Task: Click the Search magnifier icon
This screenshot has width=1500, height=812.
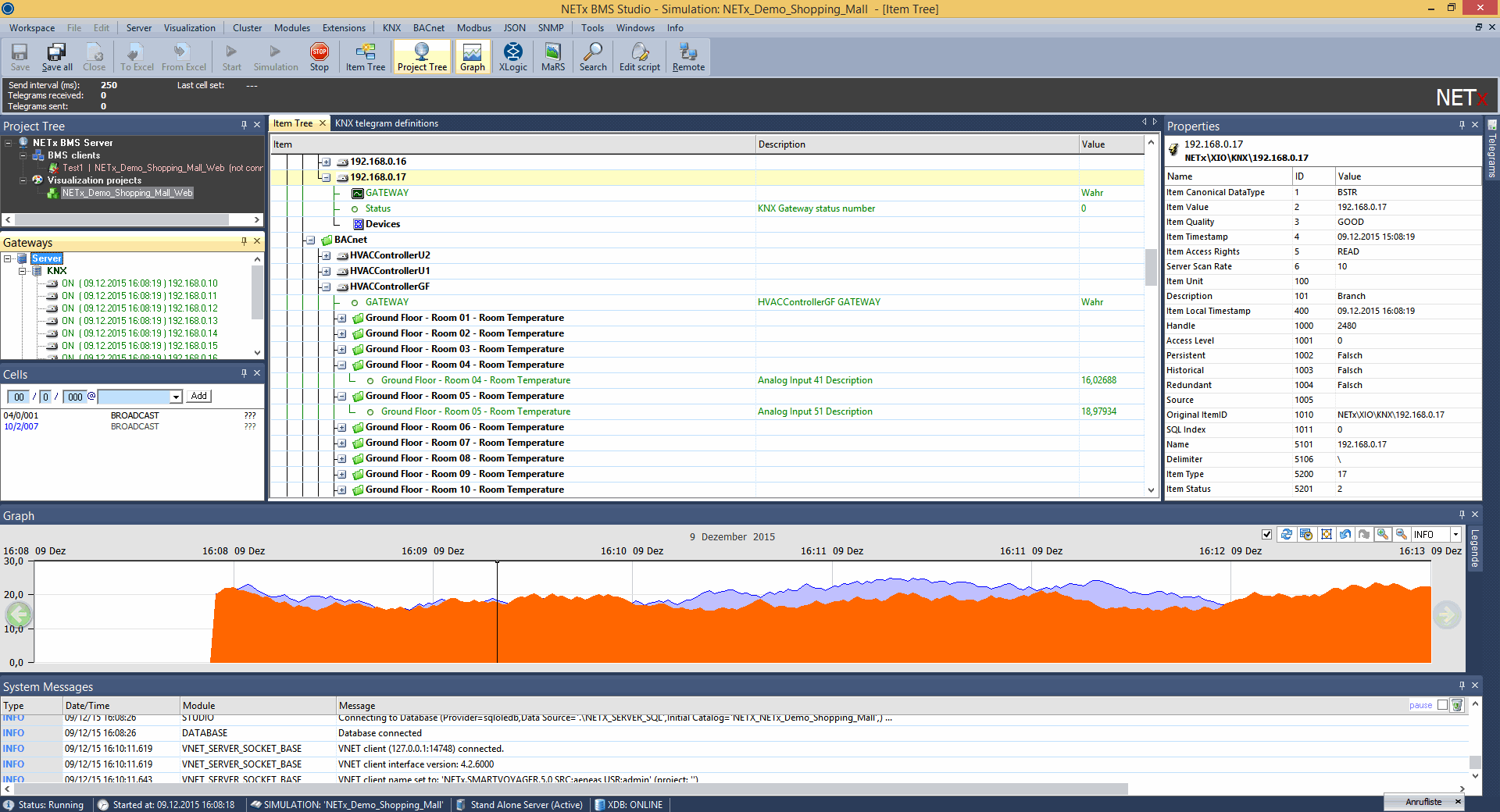Action: [x=593, y=57]
